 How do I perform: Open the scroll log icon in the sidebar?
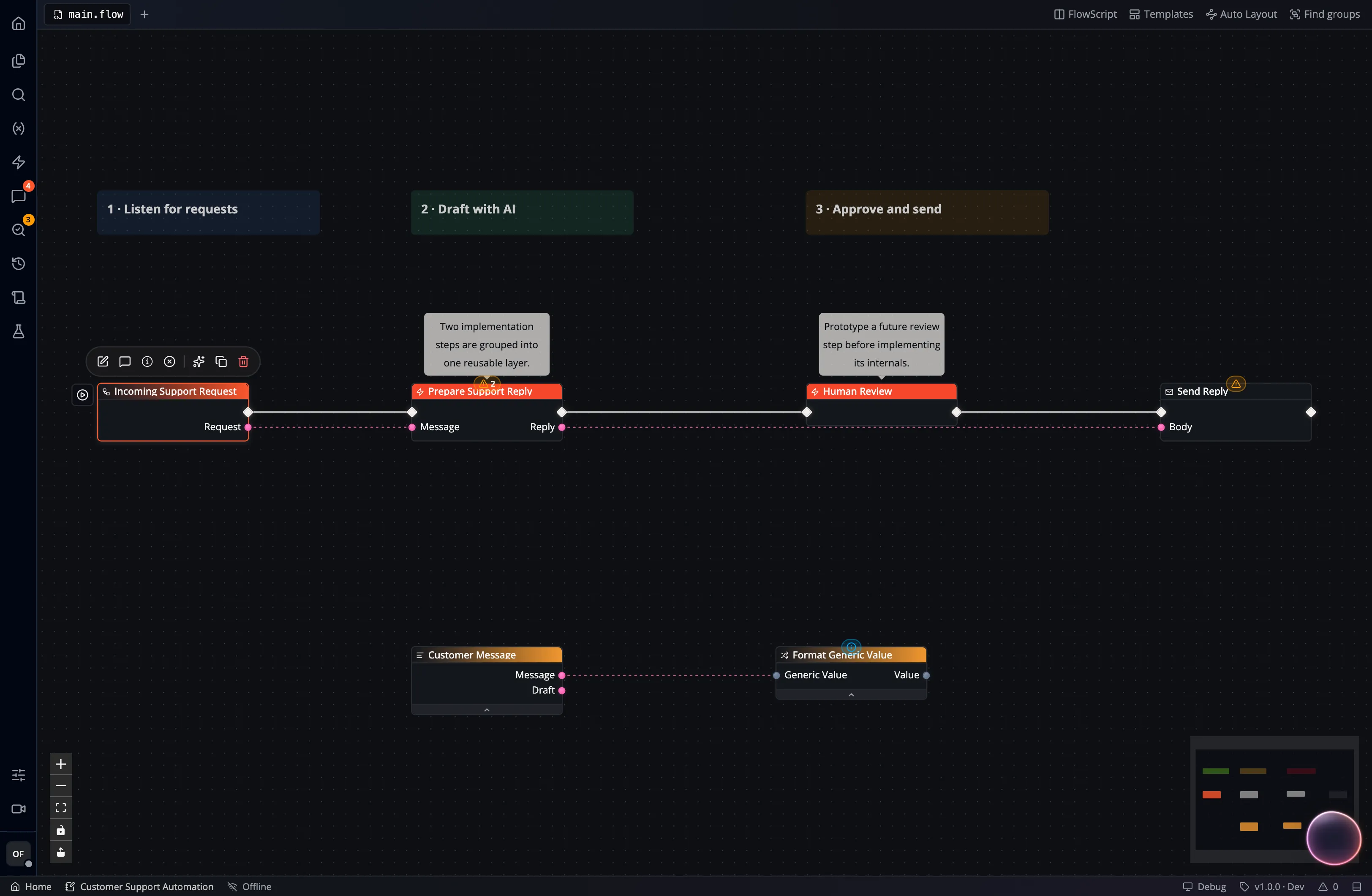pyautogui.click(x=19, y=298)
